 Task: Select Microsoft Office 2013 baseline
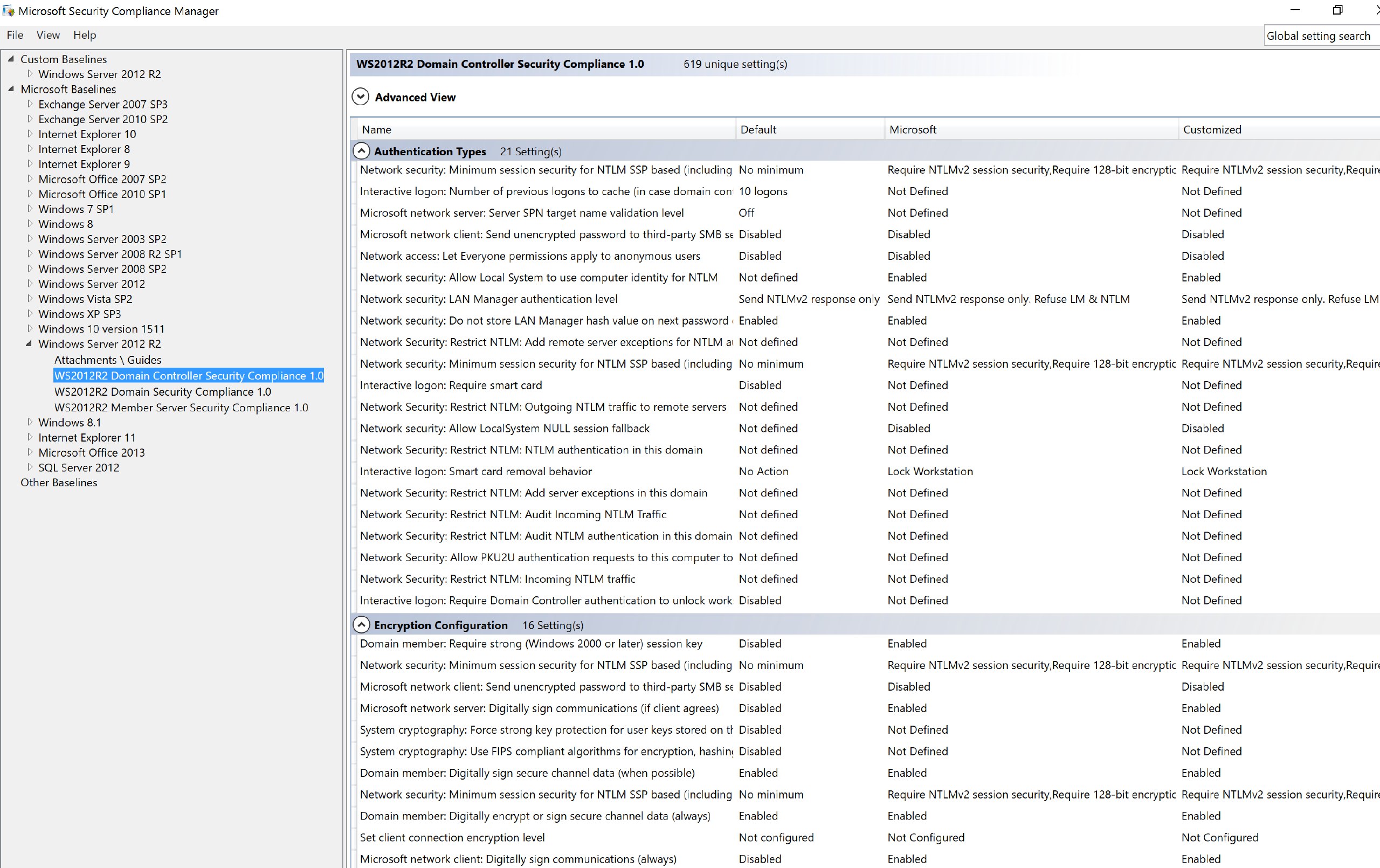click(x=91, y=452)
